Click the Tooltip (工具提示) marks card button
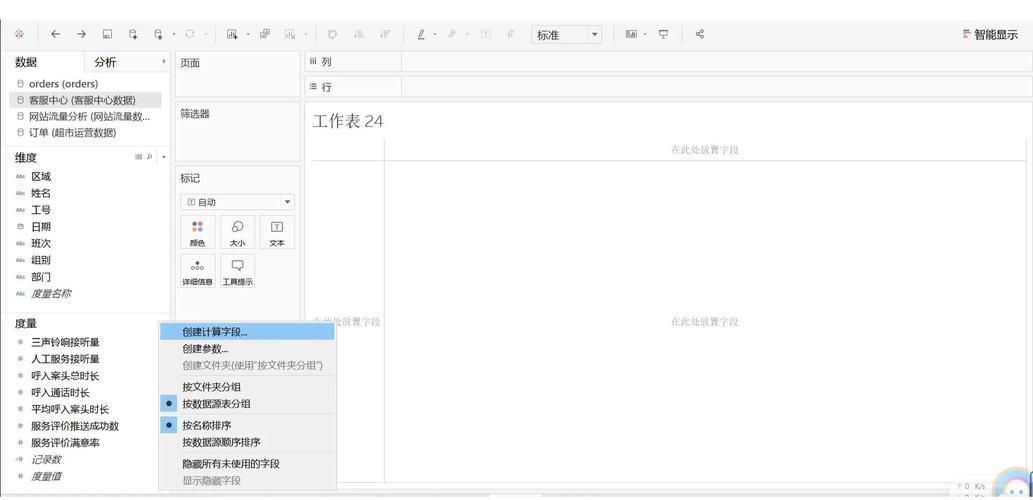 click(x=237, y=271)
